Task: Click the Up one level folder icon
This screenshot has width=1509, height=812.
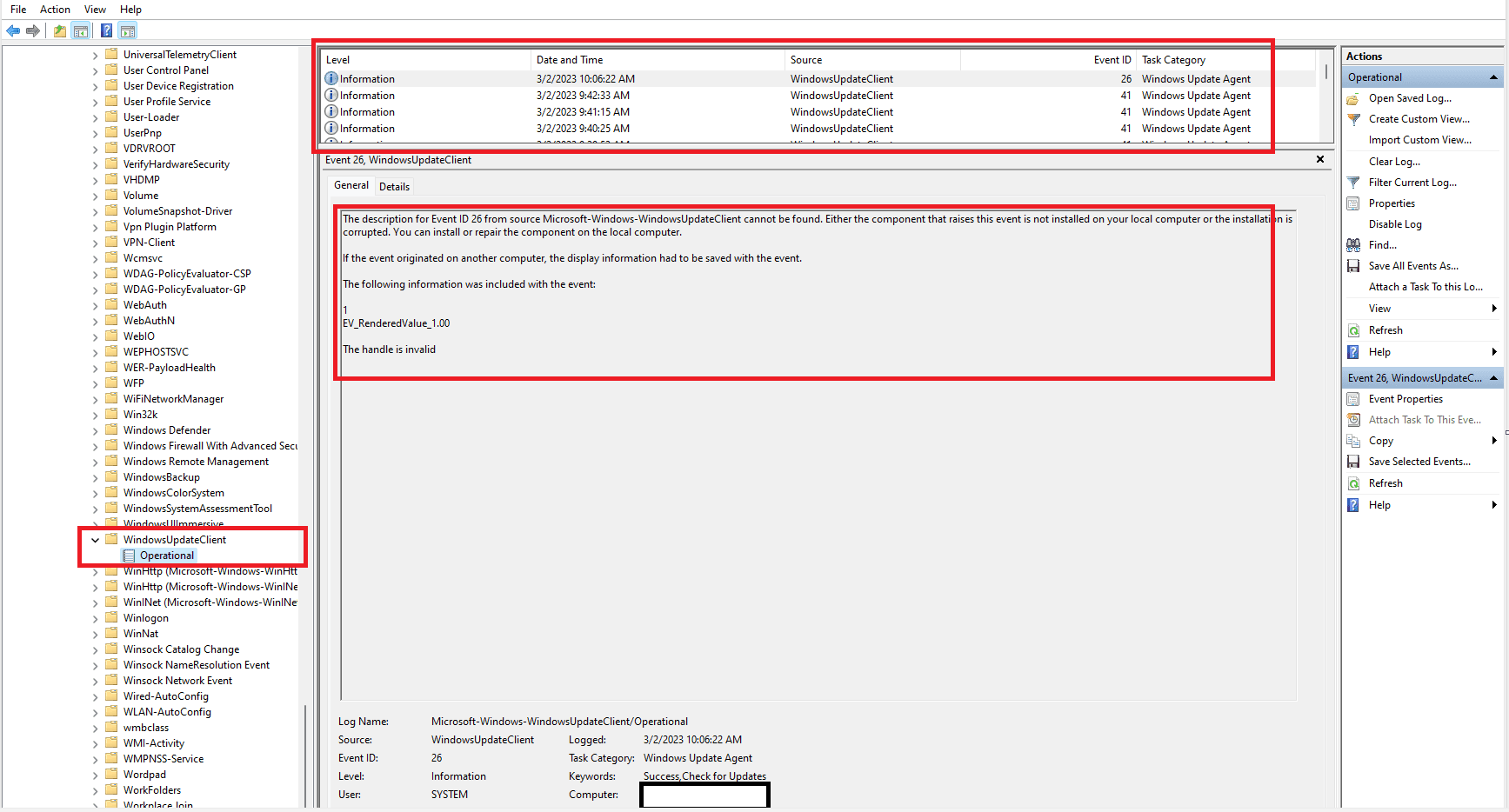Action: [x=59, y=31]
